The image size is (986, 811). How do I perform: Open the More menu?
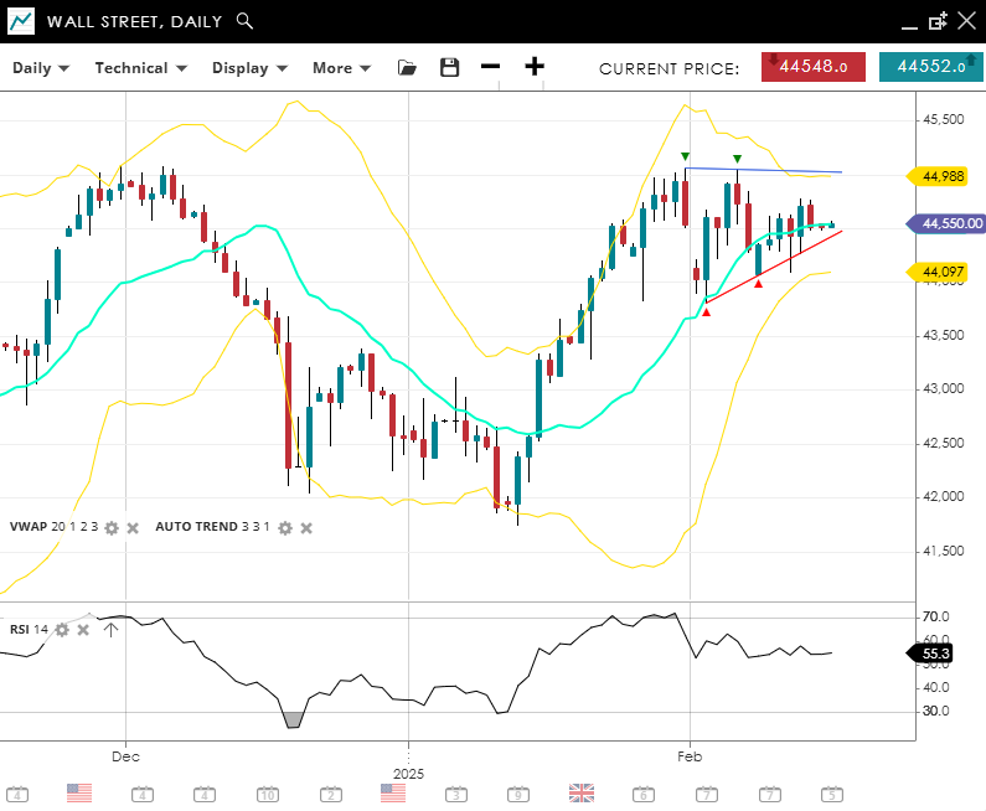point(341,68)
